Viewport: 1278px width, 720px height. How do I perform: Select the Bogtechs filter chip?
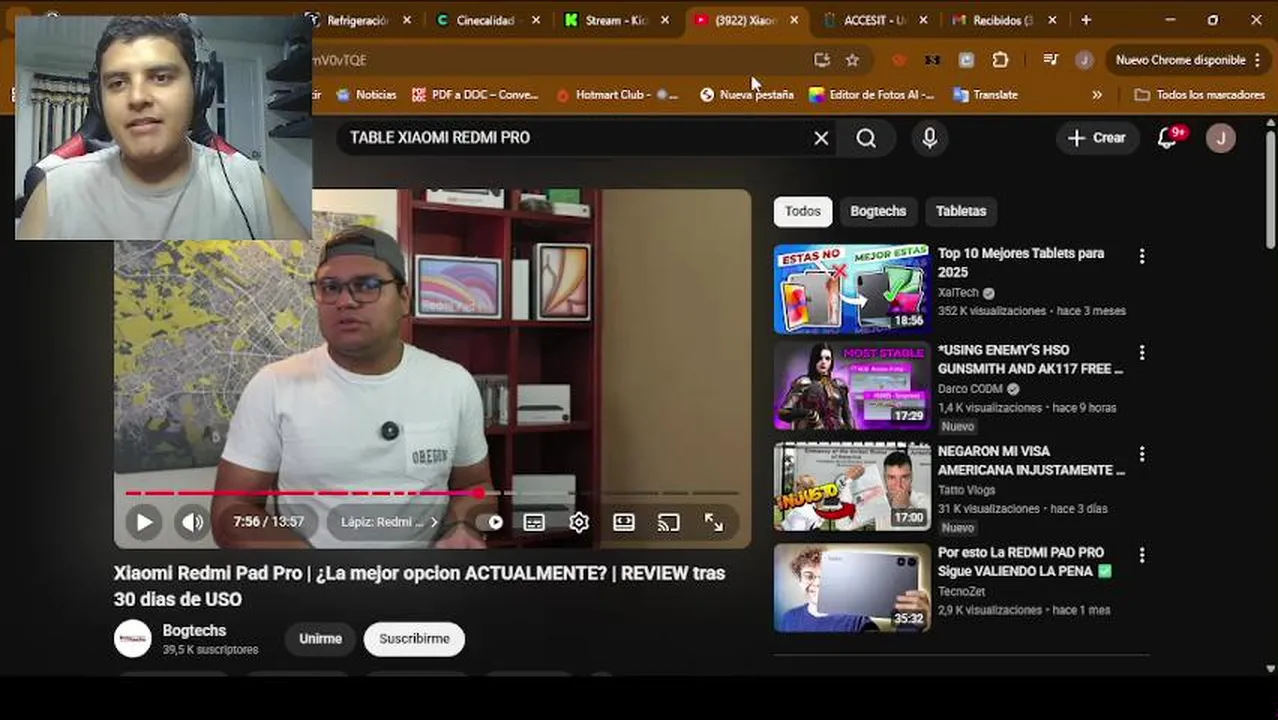coord(878,211)
